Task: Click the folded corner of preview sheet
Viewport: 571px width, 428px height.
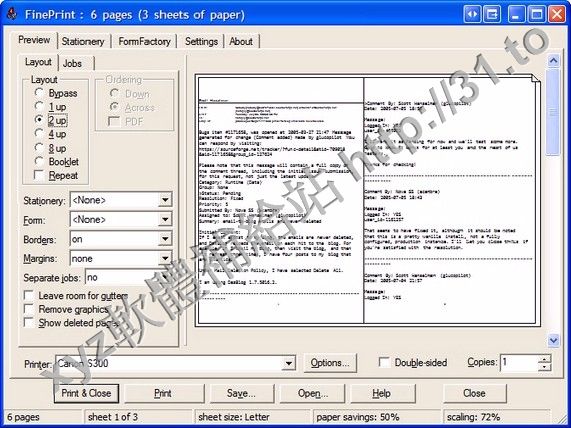Action: pos(536,79)
